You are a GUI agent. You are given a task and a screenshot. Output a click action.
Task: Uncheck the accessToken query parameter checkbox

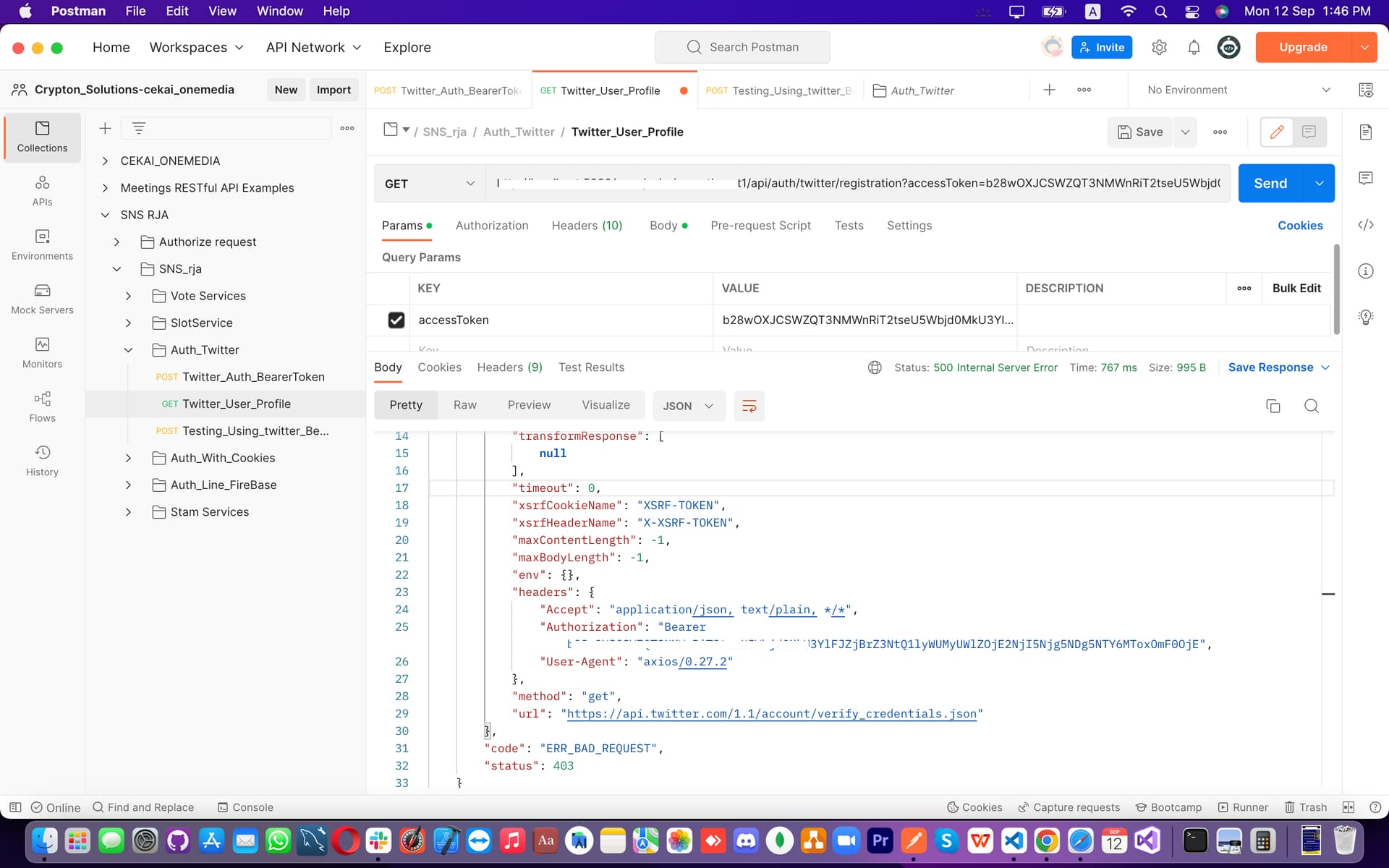point(396,320)
